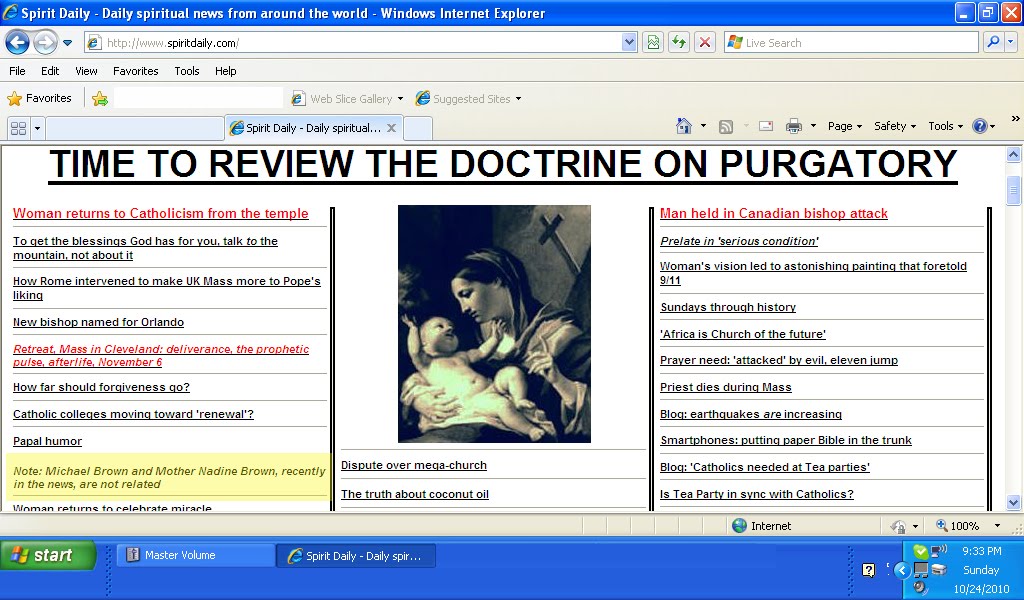Select Spirit Daily taskbar button

point(356,556)
